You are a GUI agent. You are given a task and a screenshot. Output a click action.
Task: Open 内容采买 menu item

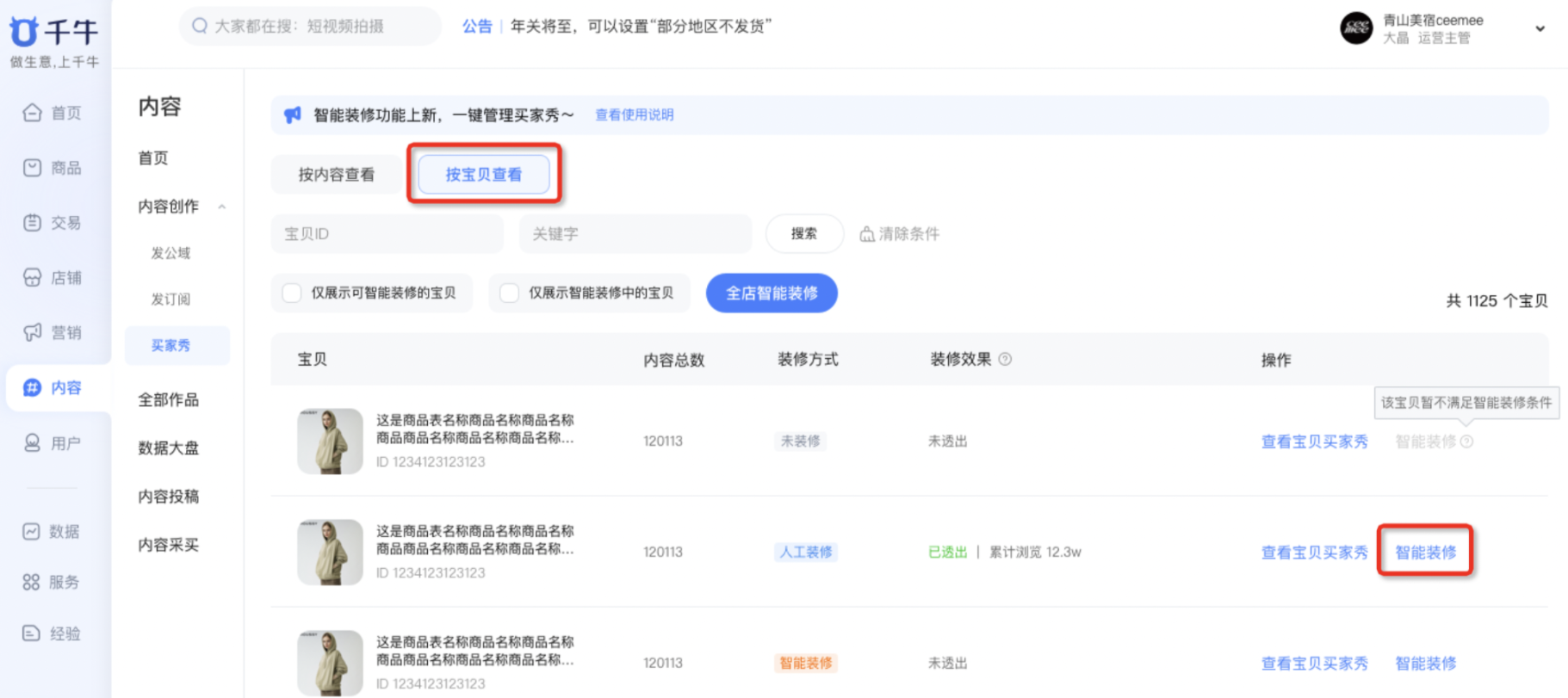tap(169, 545)
